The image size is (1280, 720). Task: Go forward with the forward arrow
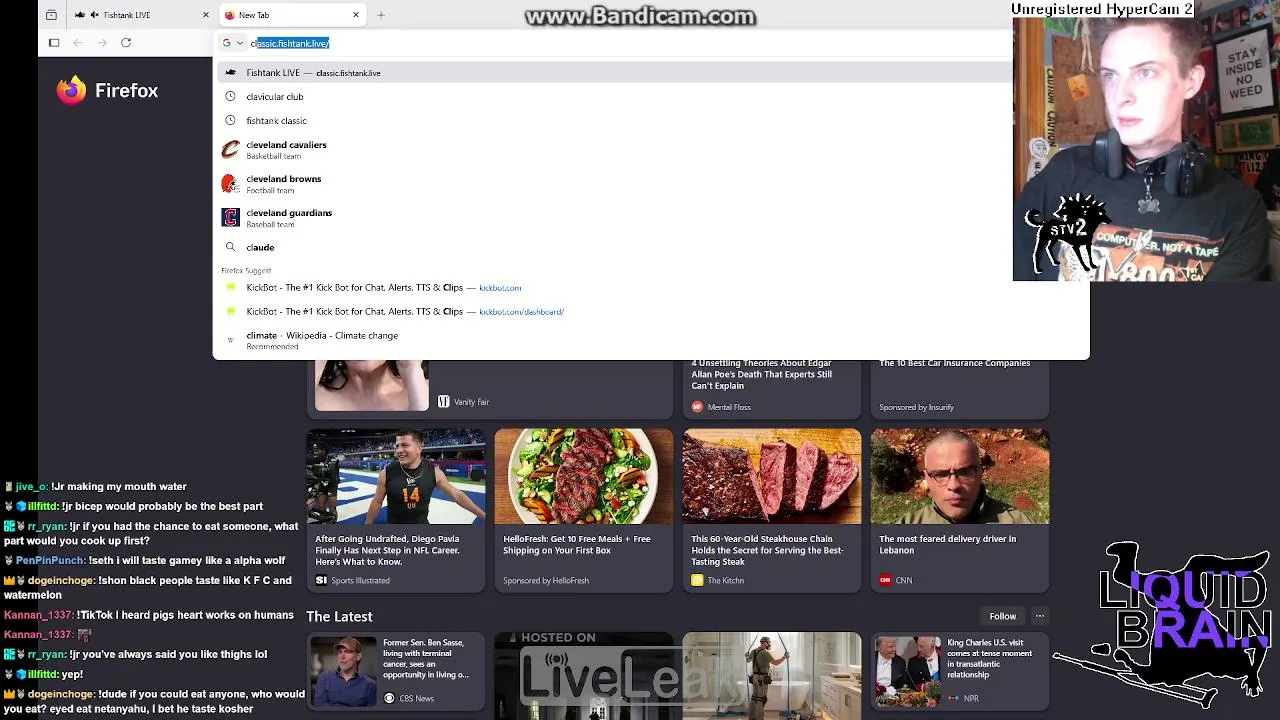102,43
